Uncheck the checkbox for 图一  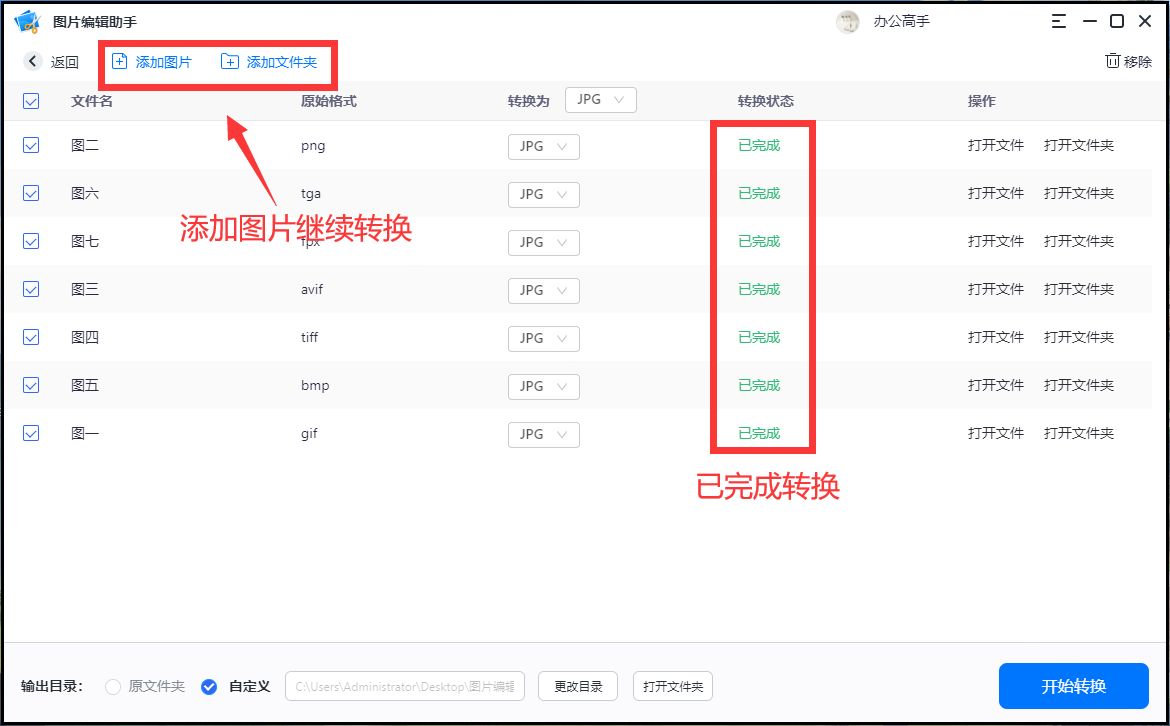click(x=30, y=433)
